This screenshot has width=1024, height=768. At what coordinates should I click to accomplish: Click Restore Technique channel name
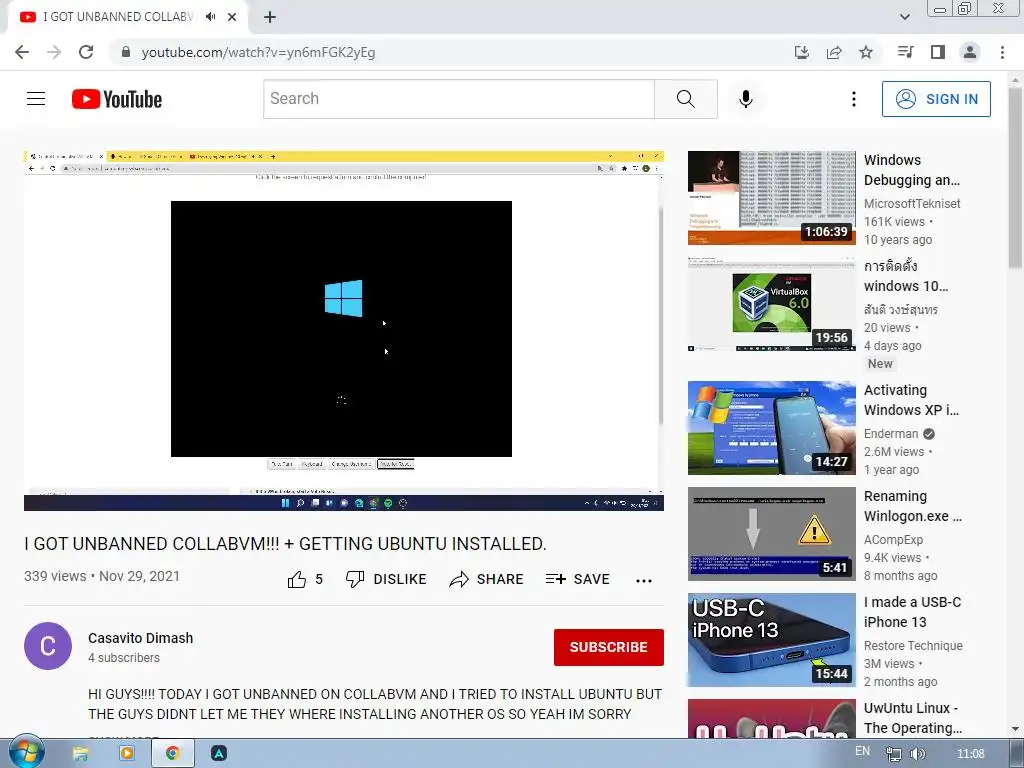(913, 645)
